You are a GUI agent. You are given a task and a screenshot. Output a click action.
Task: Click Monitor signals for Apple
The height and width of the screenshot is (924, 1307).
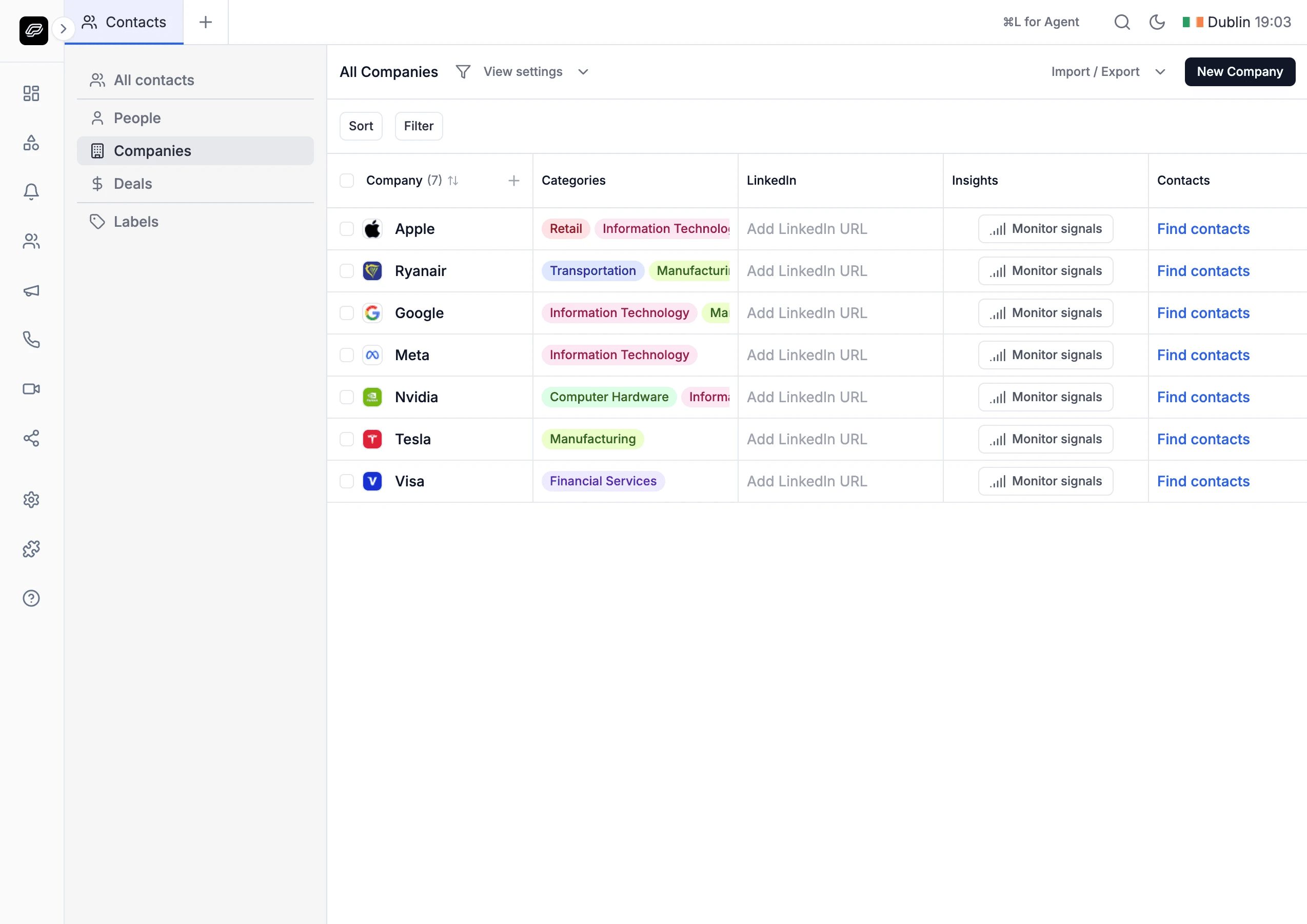(1046, 229)
